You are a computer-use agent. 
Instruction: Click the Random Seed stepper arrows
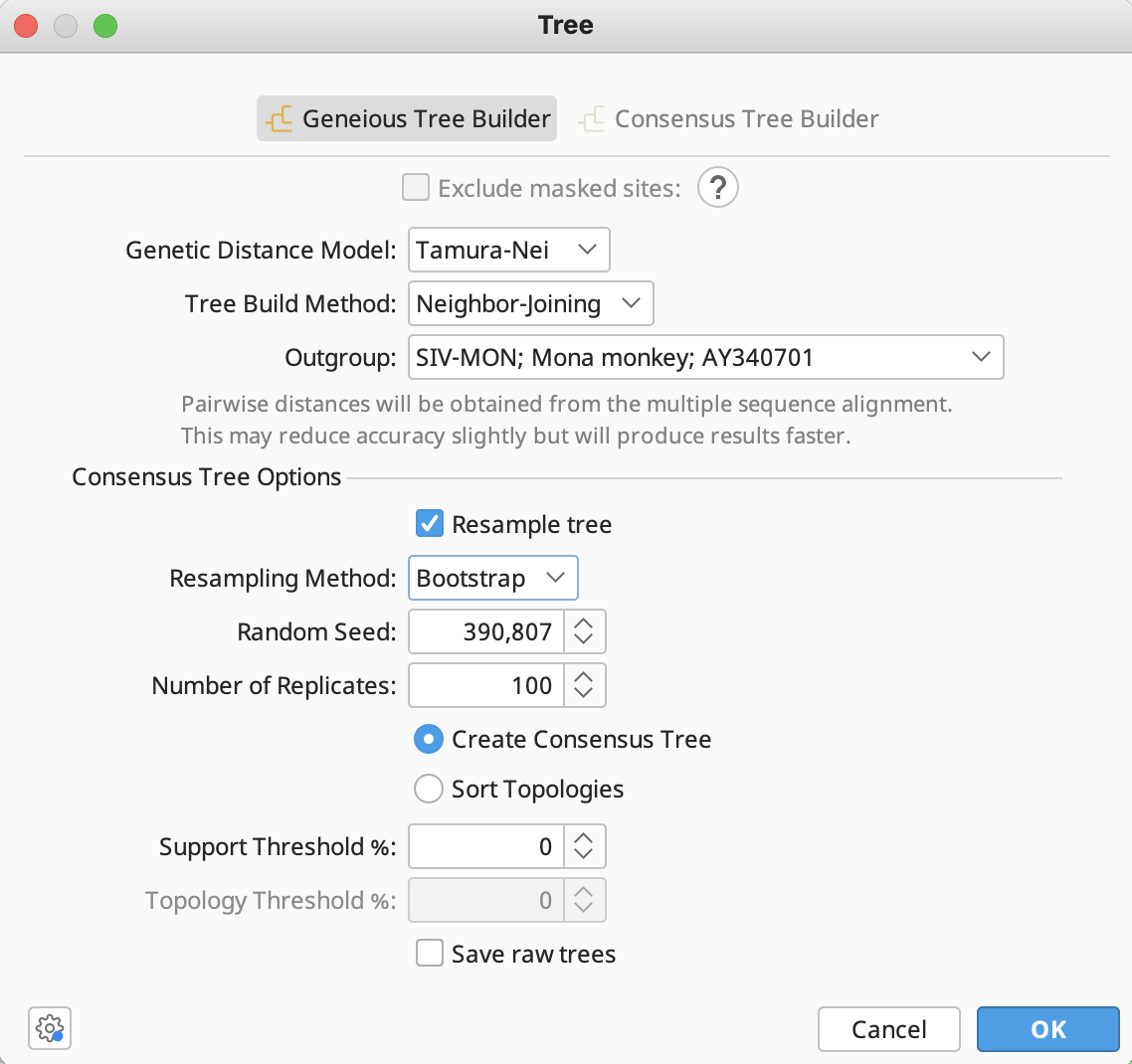(584, 631)
